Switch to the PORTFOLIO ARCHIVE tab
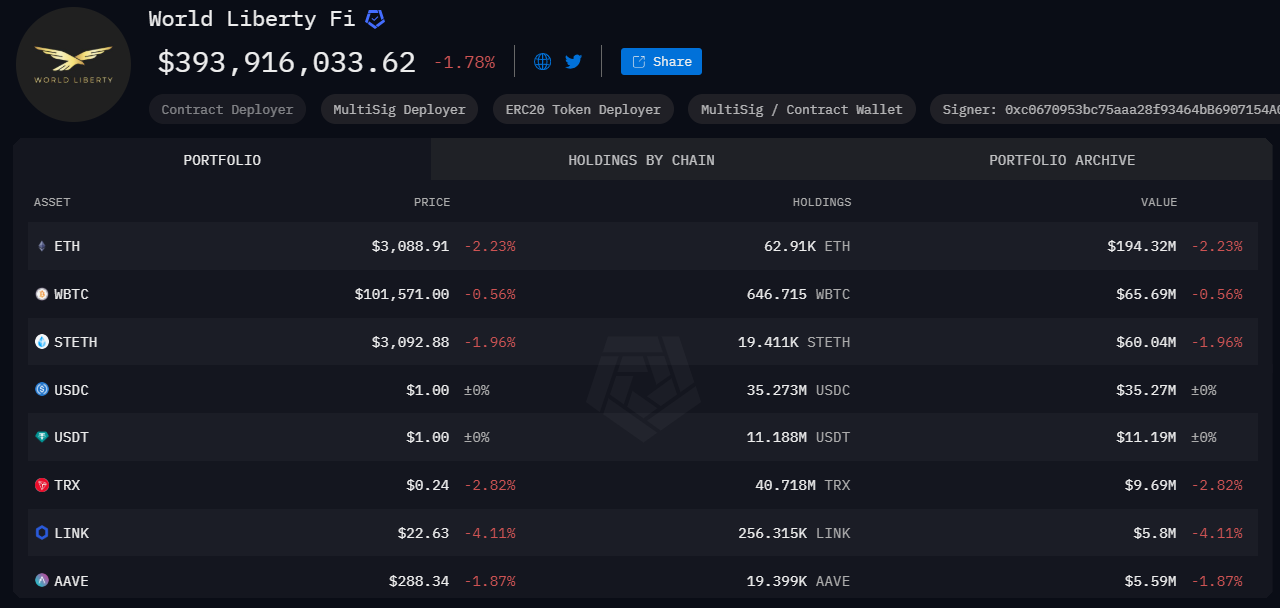This screenshot has width=1280, height=608. [1062, 160]
